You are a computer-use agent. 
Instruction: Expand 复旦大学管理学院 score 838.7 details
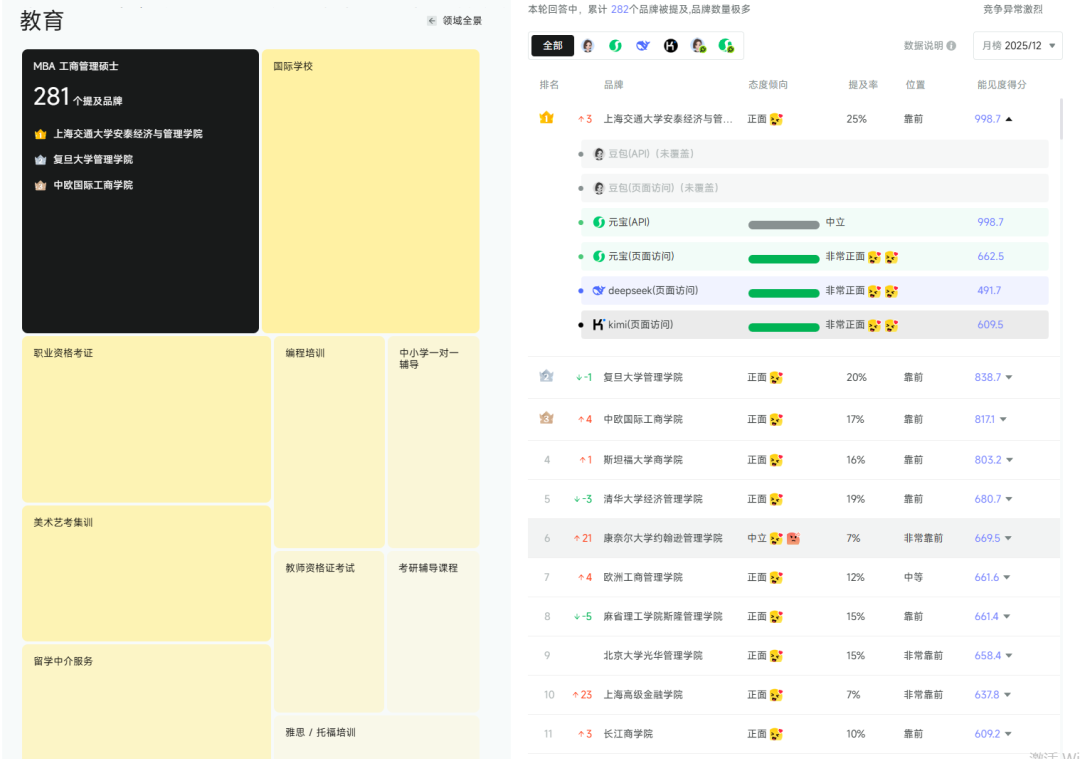point(1008,378)
